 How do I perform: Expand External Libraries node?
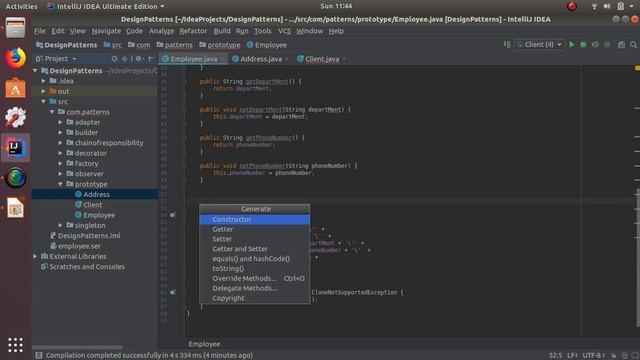click(x=35, y=256)
